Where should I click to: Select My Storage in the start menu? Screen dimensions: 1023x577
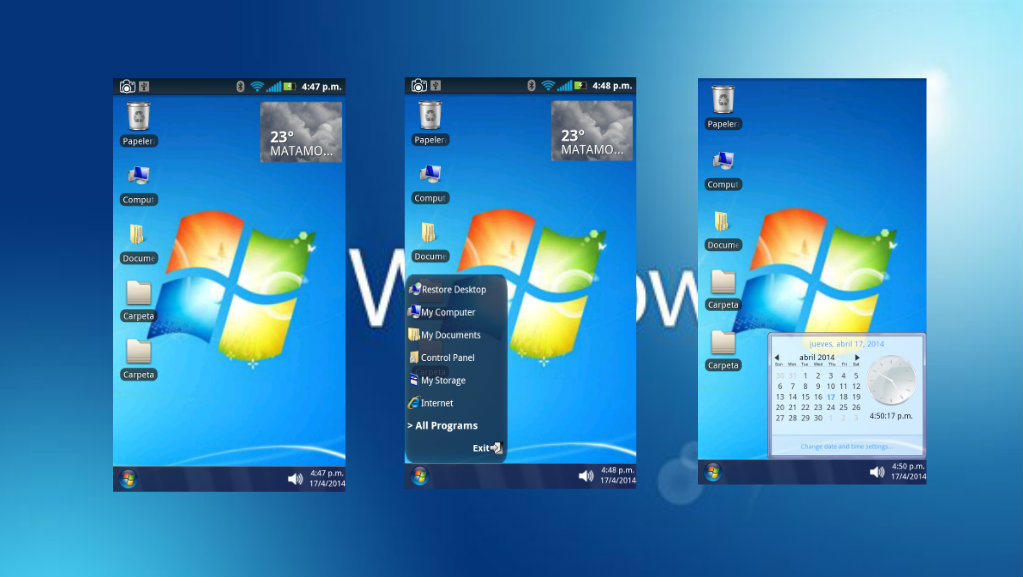442,381
